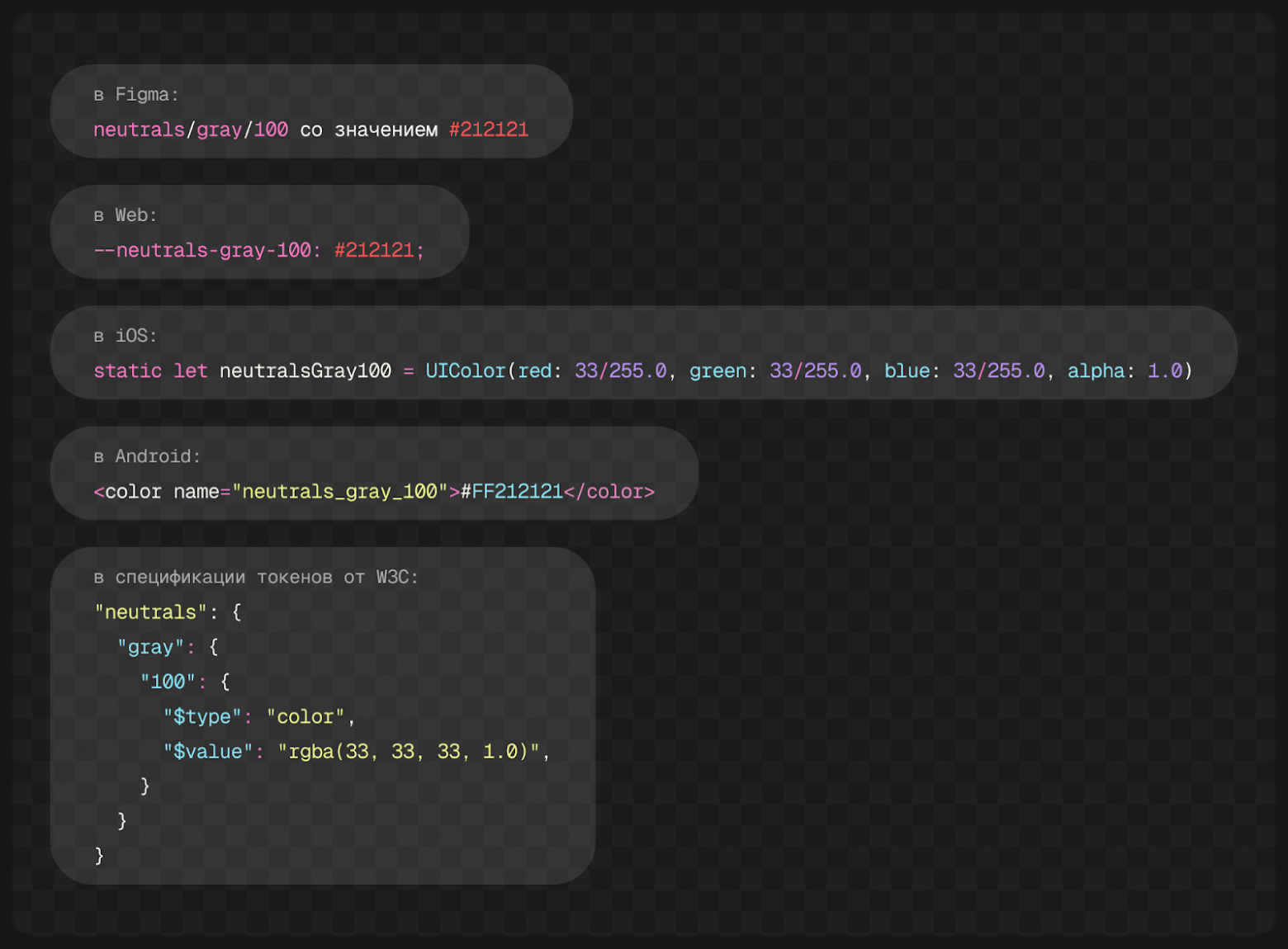The height and width of the screenshot is (949, 1288).
Task: Click the "в Figma:" comment label
Action: coord(136,95)
